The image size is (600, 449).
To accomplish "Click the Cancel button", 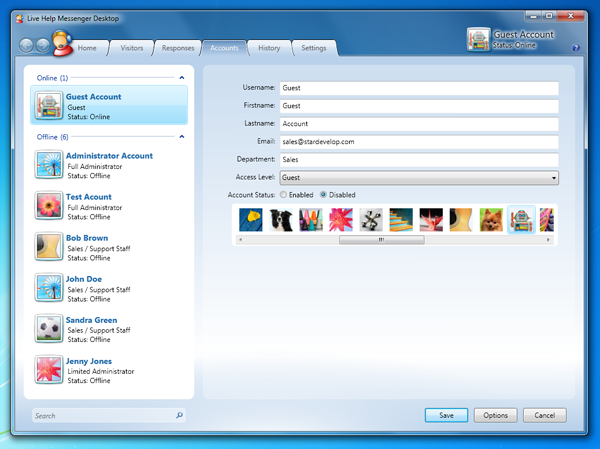I will click(x=545, y=415).
